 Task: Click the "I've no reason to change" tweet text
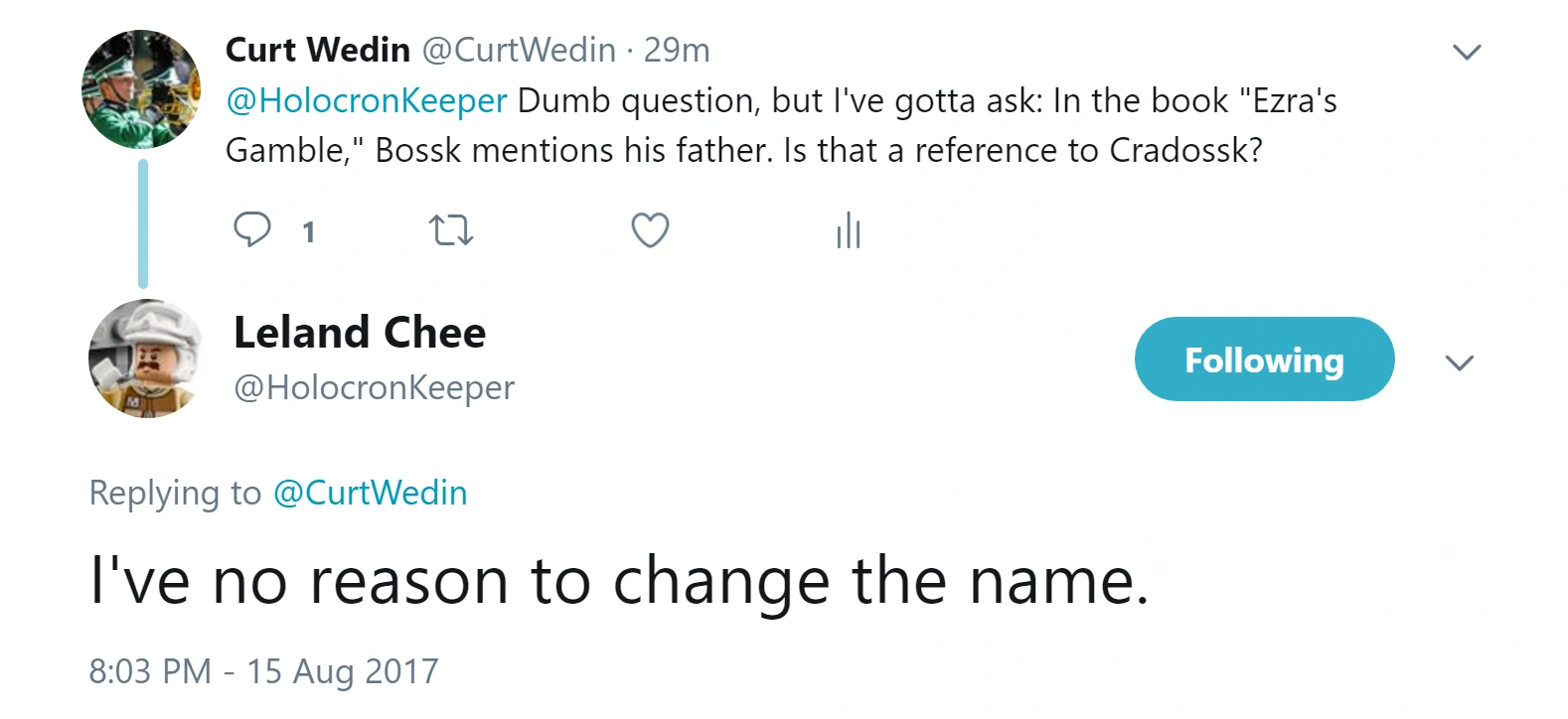pos(618,581)
